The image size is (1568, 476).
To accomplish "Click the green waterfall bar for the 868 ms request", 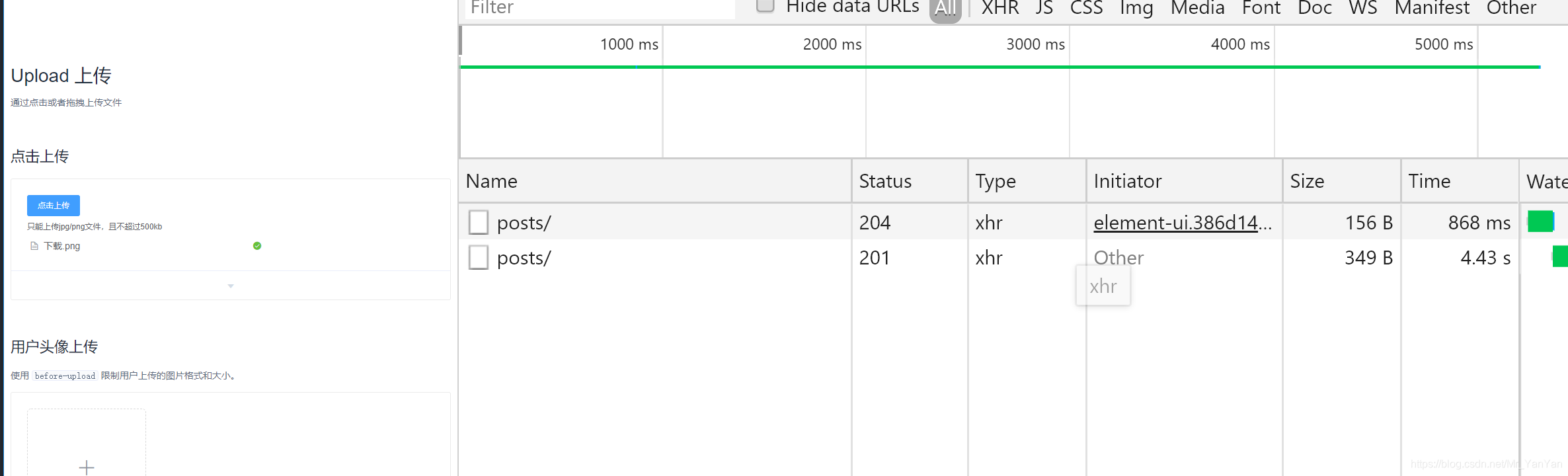I will [1540, 221].
